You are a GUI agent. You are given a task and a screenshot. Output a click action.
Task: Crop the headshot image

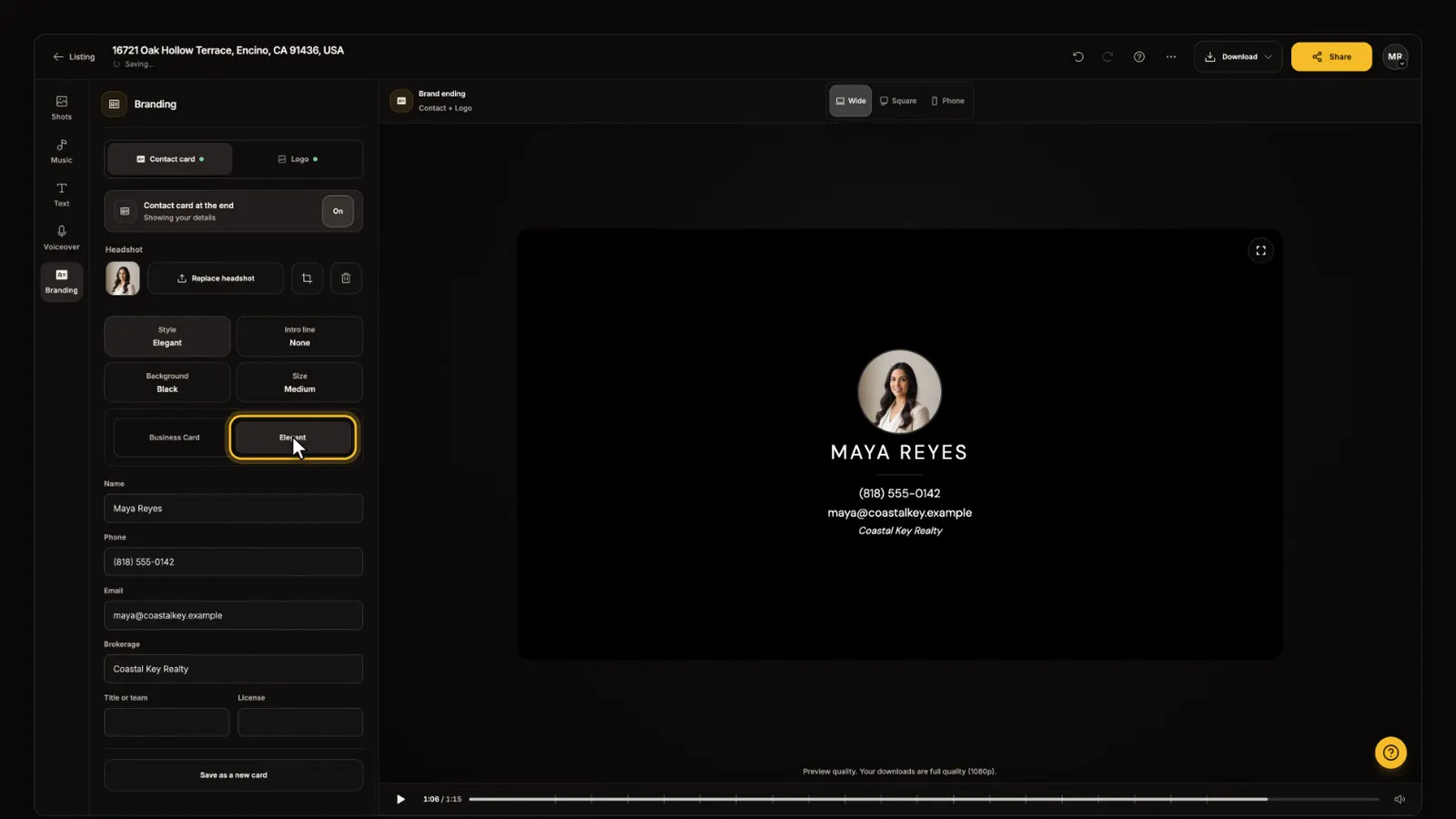click(307, 278)
